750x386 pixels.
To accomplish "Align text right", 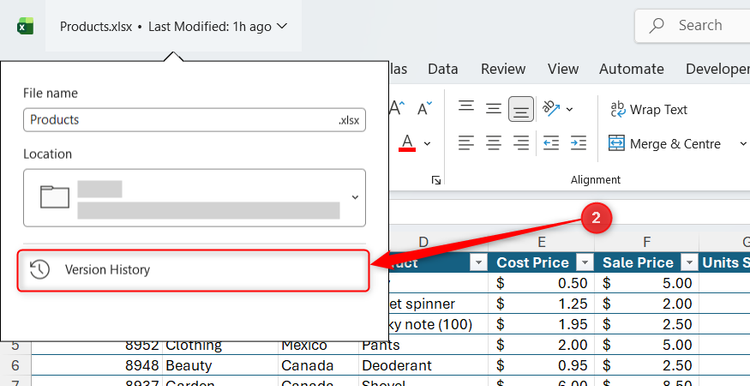I will (x=520, y=143).
